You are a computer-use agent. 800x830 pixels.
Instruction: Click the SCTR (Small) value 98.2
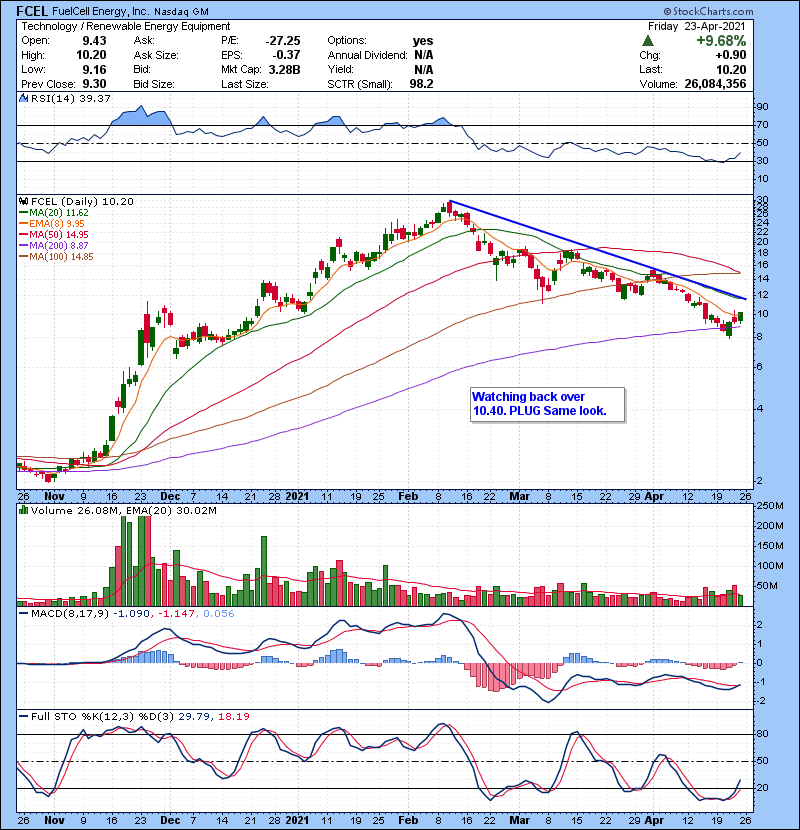[x=421, y=84]
